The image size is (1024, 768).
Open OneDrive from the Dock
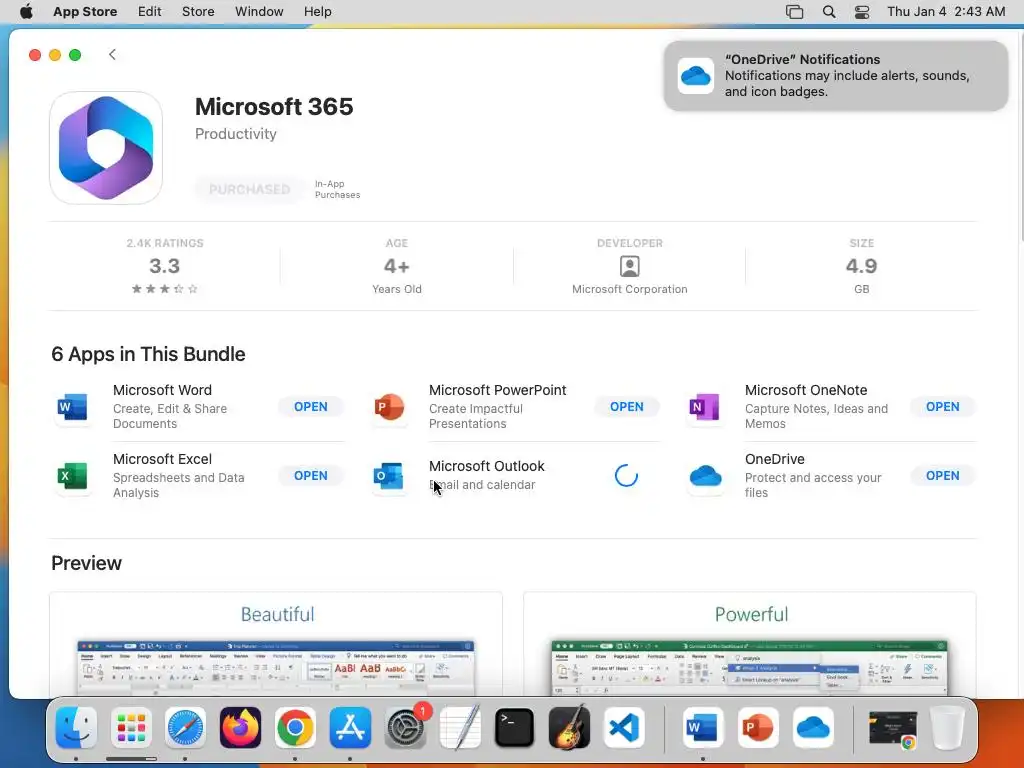[813, 728]
